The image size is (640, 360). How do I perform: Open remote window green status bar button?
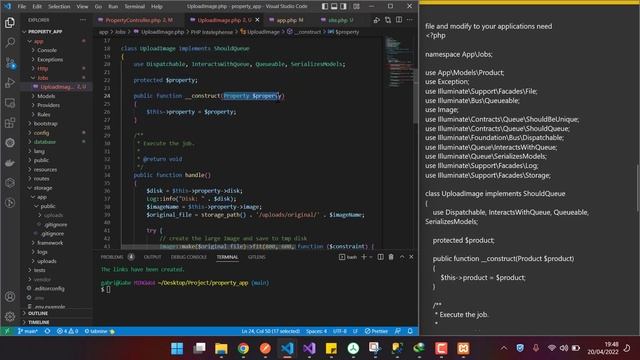click(7, 331)
